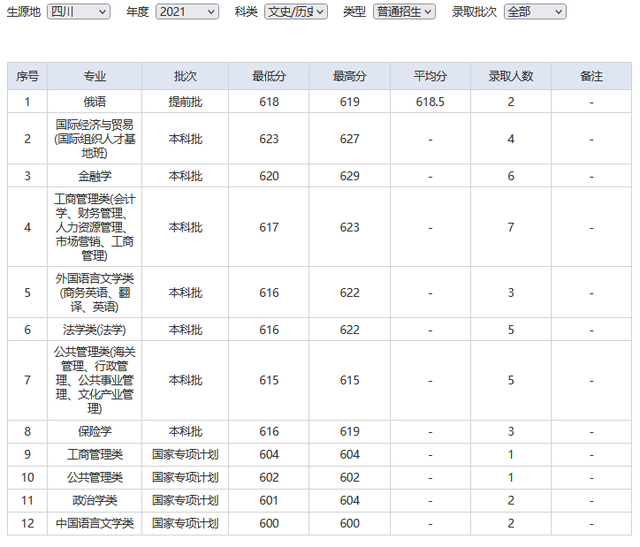This screenshot has width=640, height=547.
Task: Select the 法学类(法学) major cell
Action: tap(95, 329)
